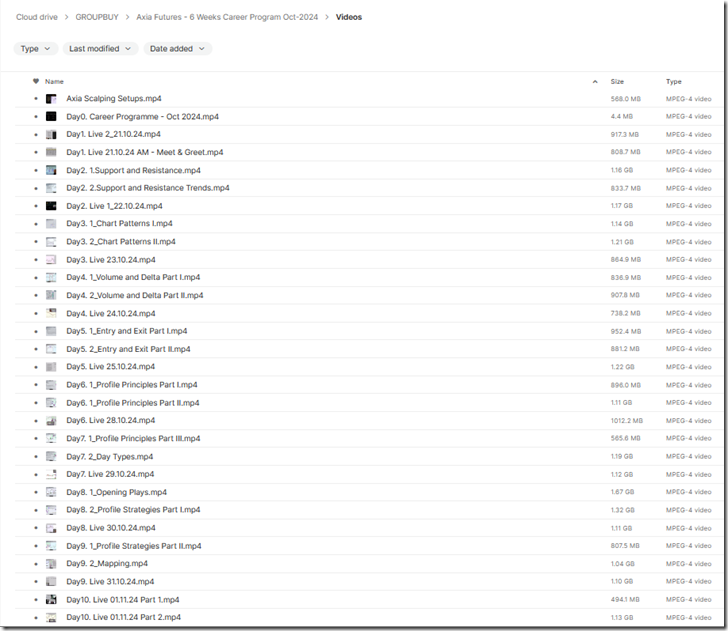Image resolution: width=728 pixels, height=631 pixels.
Task: Click Day2. Live 1_22.10.24.mp4 thumbnail icon
Action: click(x=51, y=206)
